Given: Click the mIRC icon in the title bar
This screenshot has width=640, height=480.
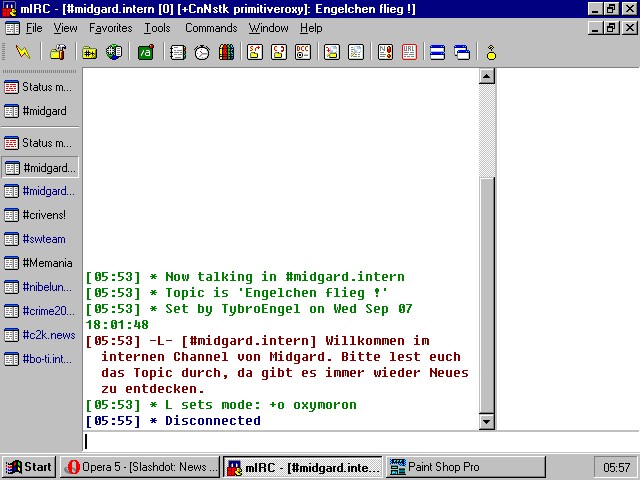Looking at the screenshot, I should (9, 9).
